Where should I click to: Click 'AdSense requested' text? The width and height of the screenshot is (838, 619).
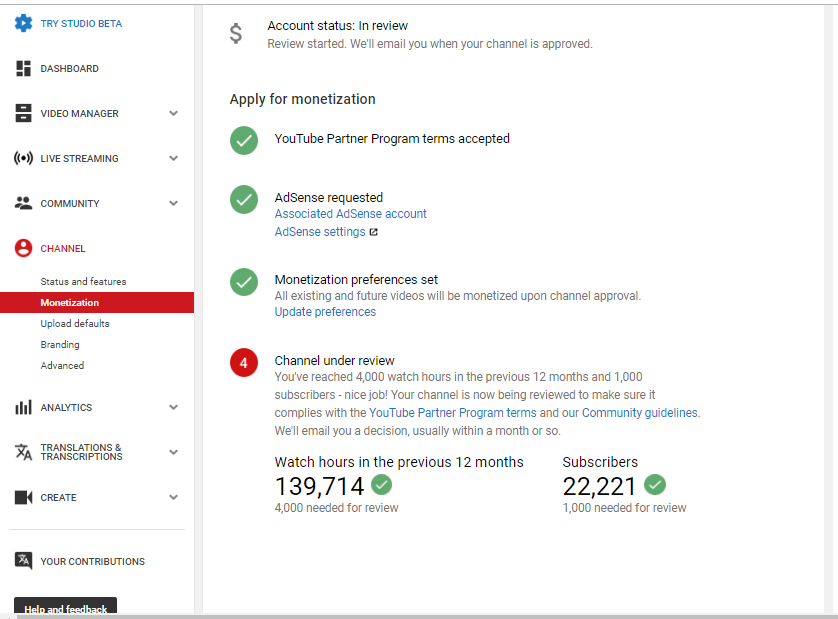[x=329, y=198]
